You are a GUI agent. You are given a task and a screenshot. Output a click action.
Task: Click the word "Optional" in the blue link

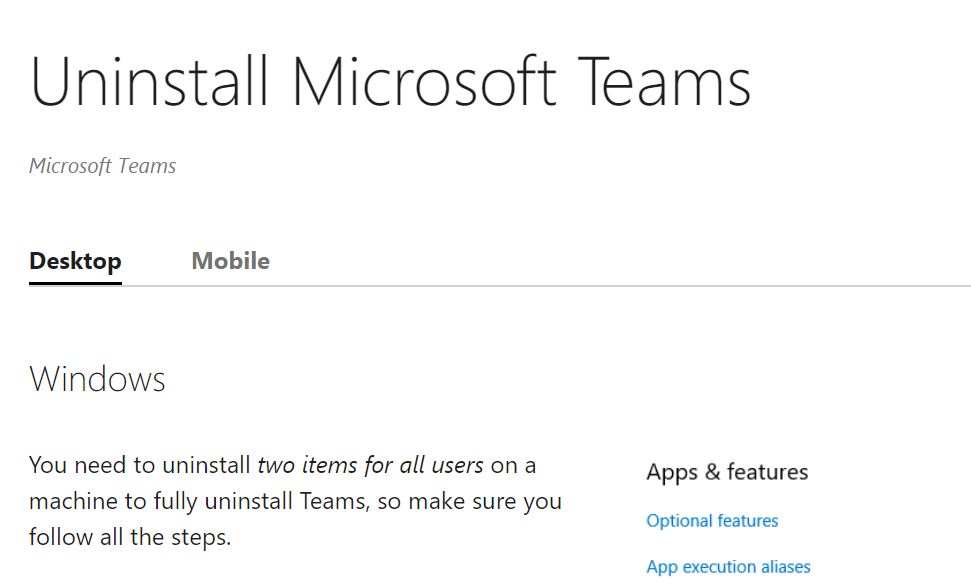(x=678, y=521)
